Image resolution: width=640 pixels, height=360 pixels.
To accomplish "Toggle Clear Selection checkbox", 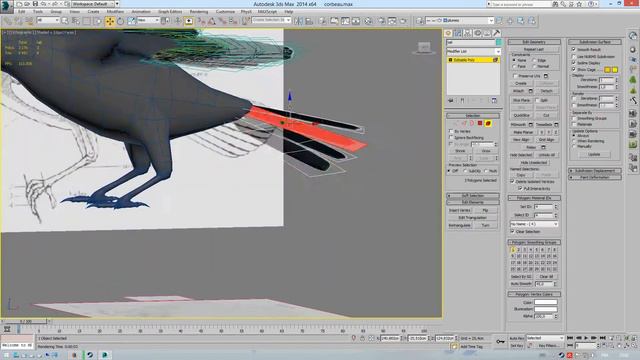I will (x=512, y=231).
